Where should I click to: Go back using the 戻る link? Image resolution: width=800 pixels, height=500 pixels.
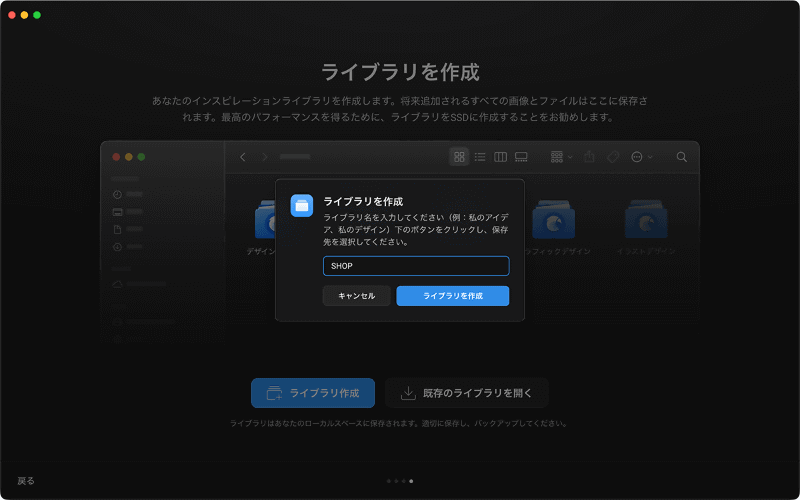tap(26, 481)
